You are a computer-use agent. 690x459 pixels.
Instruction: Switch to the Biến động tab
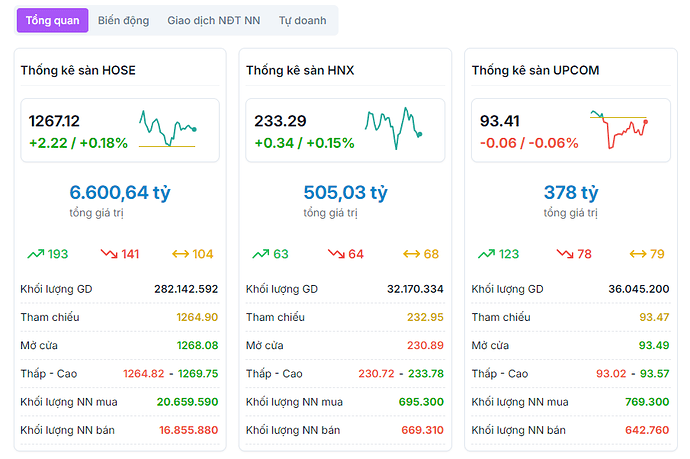123,20
